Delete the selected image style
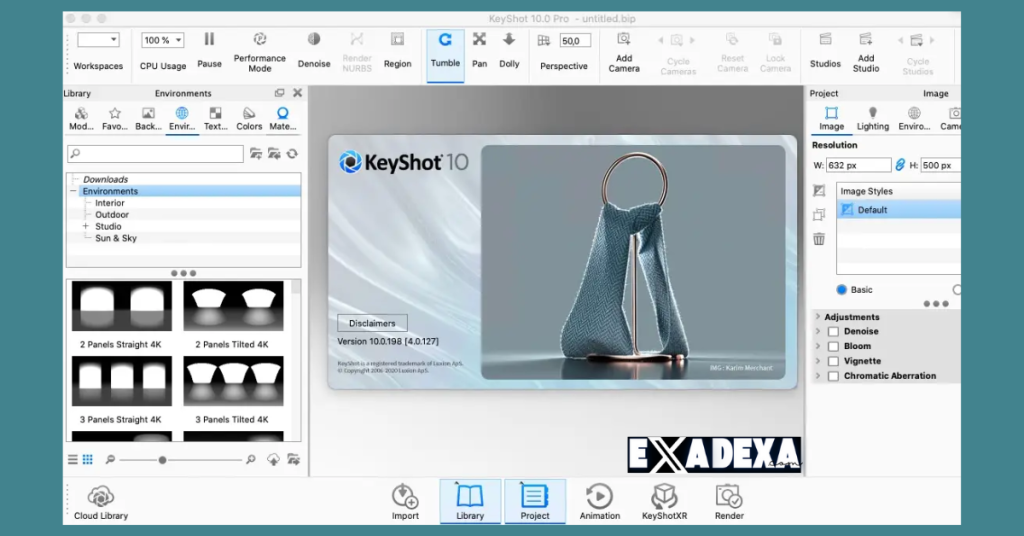The image size is (1024, 536). (819, 239)
